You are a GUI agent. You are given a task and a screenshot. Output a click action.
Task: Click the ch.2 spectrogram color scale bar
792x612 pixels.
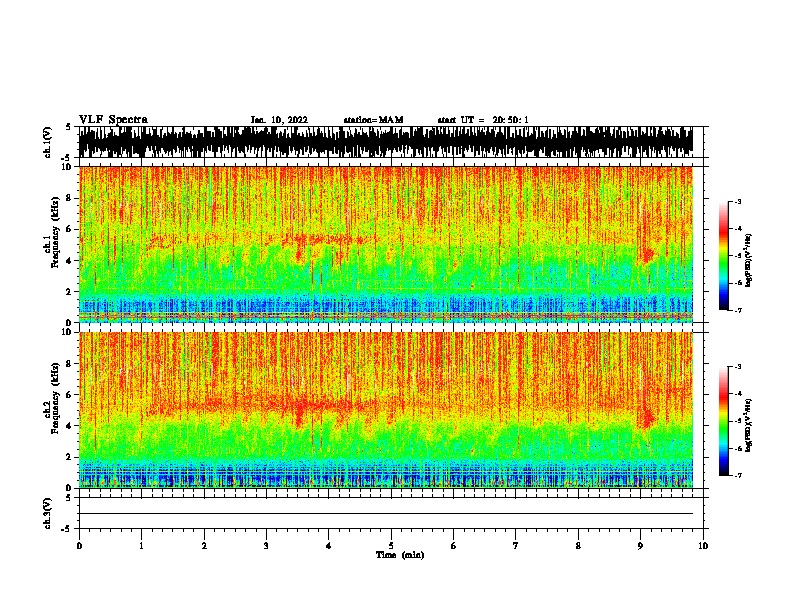coord(723,421)
